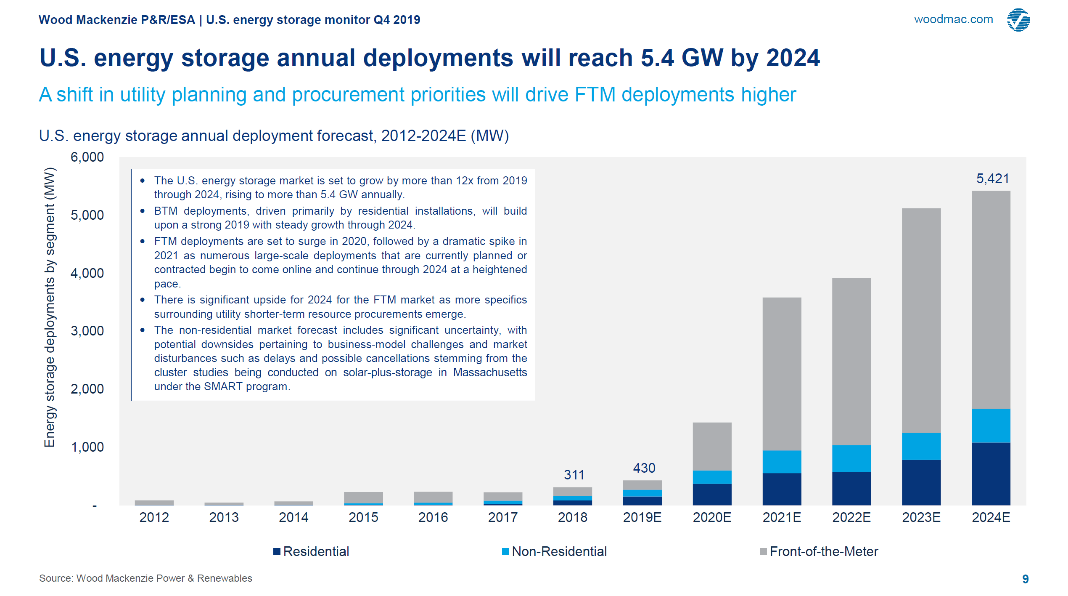Click the 2020E axis label
This screenshot has width=1068, height=596.
[712, 518]
